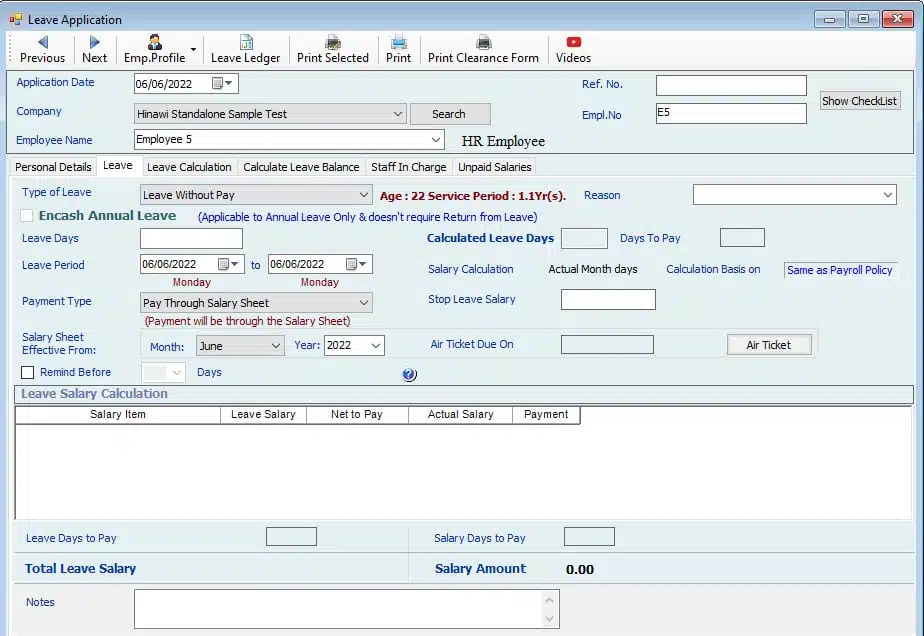Open Videos help link

573,50
